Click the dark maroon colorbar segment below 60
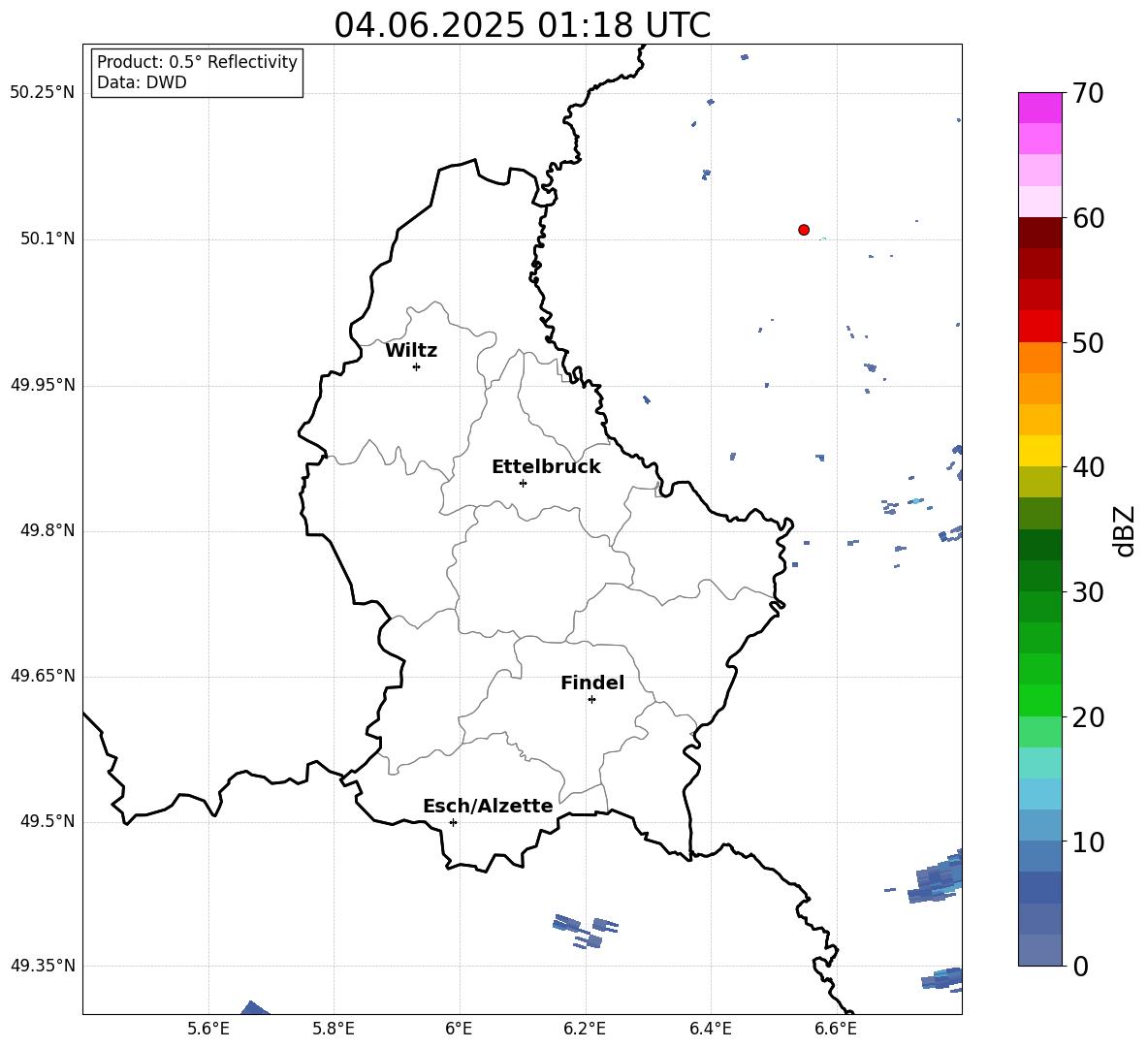The width and height of the screenshot is (1148, 1048). (x=1040, y=233)
